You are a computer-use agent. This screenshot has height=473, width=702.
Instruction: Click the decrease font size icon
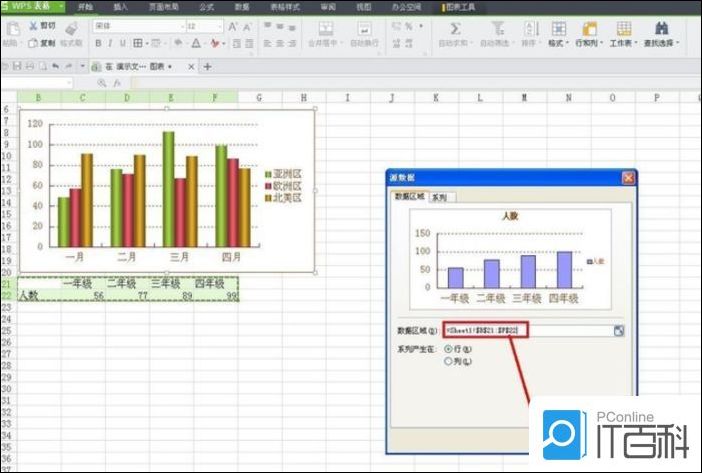(x=247, y=27)
